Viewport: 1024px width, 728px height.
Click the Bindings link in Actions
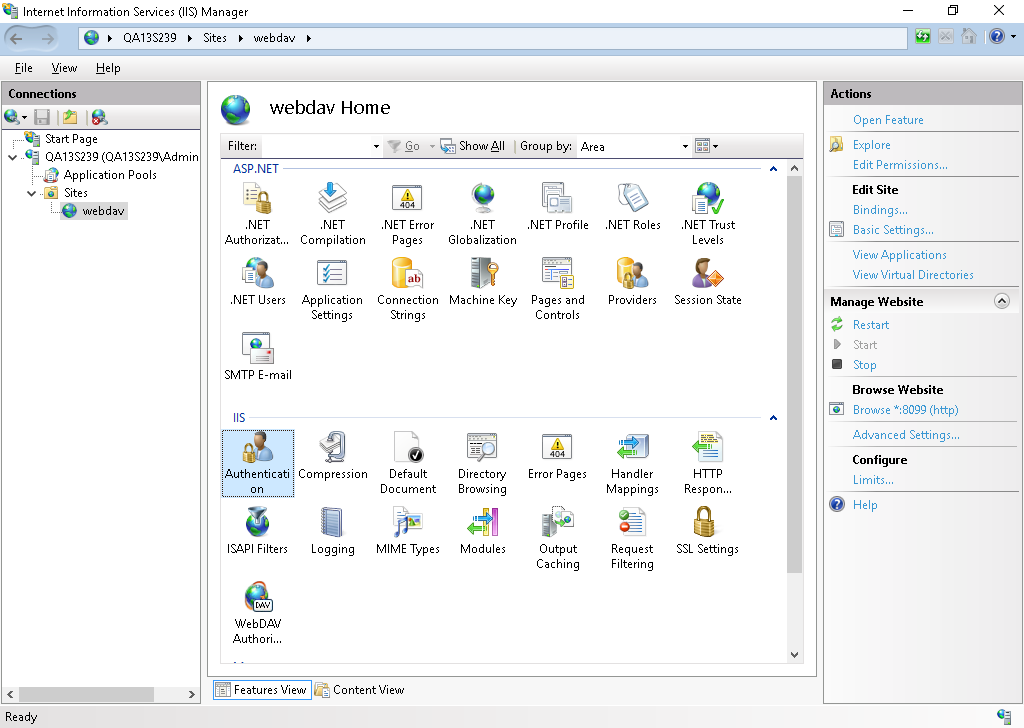pos(880,210)
